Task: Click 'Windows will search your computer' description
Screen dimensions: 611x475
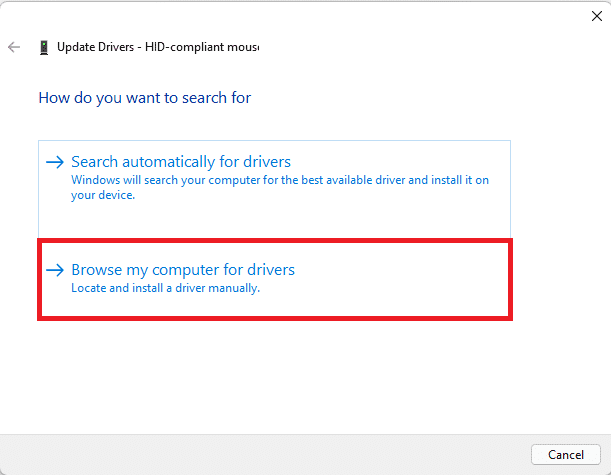Action: pos(280,187)
